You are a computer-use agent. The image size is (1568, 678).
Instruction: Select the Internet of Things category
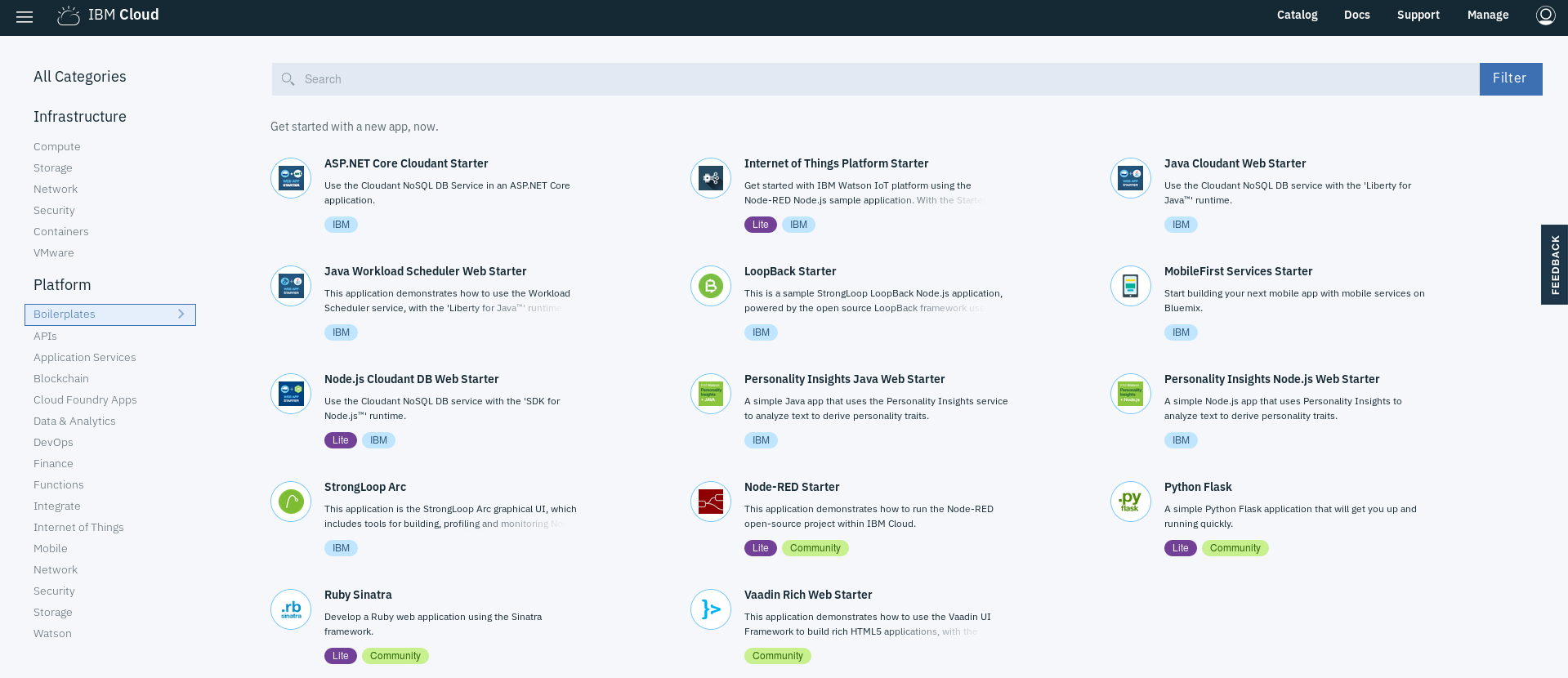pyautogui.click(x=78, y=528)
